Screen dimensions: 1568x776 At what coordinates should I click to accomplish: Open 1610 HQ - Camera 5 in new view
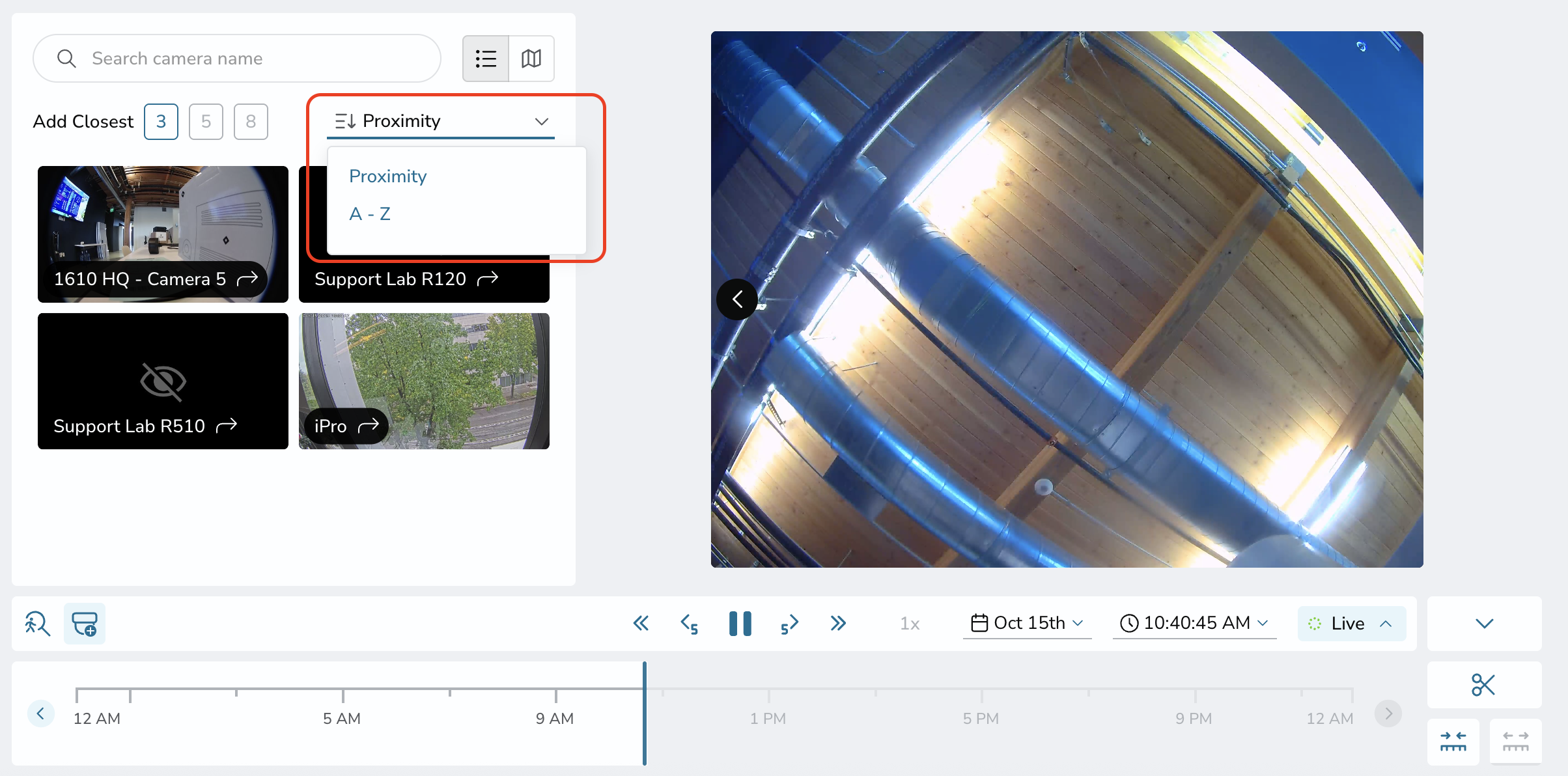249,279
